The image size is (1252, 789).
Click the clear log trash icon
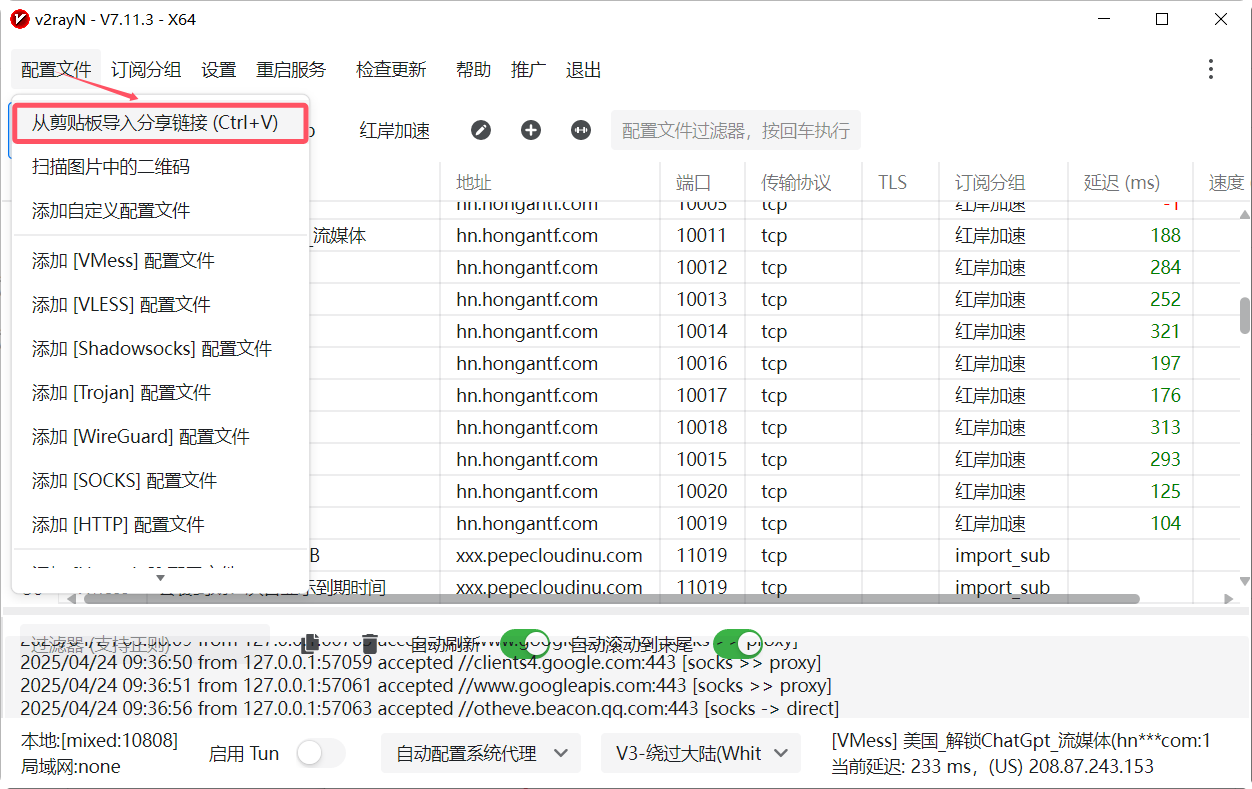[x=370, y=643]
